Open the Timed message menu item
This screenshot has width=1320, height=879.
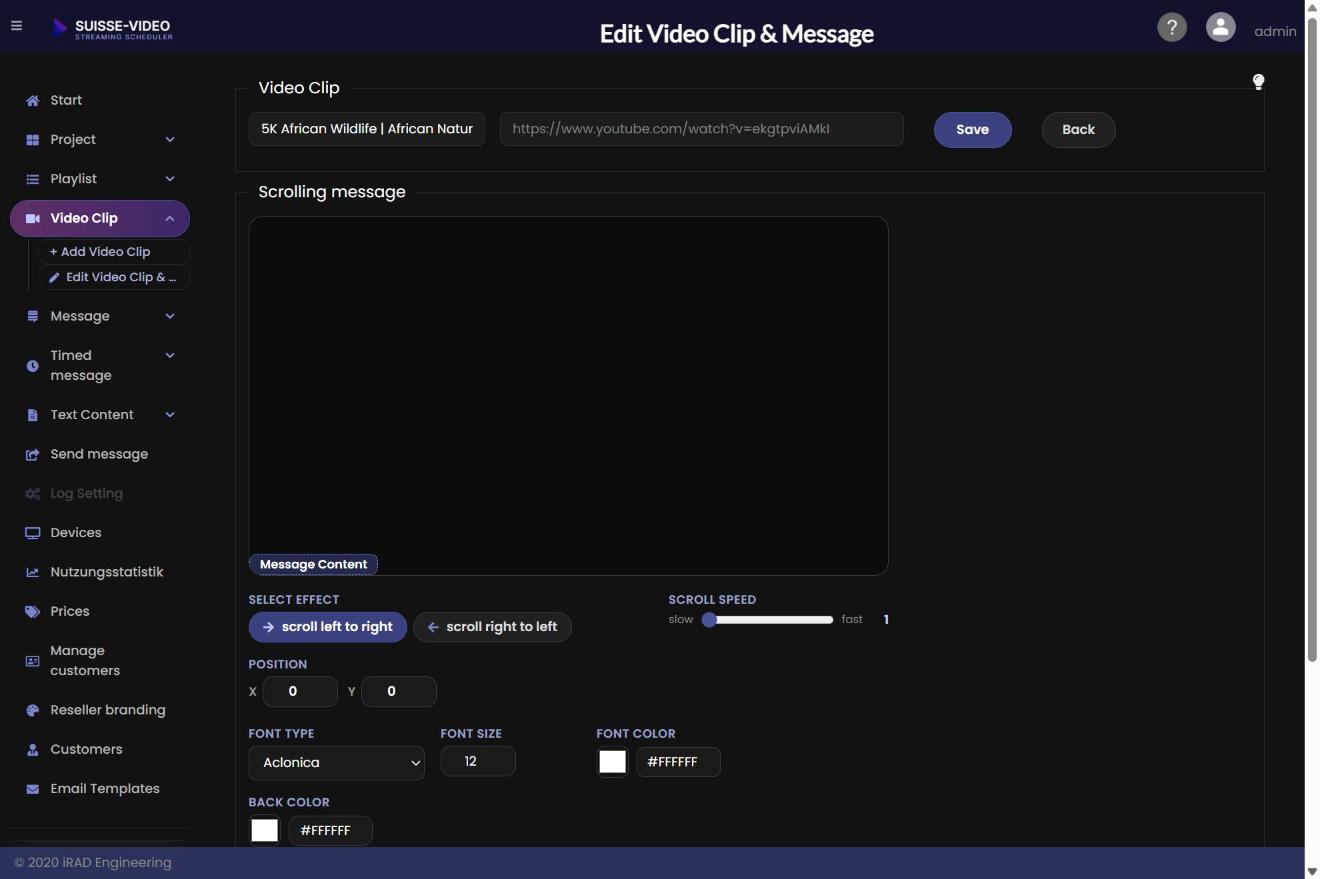click(100, 366)
